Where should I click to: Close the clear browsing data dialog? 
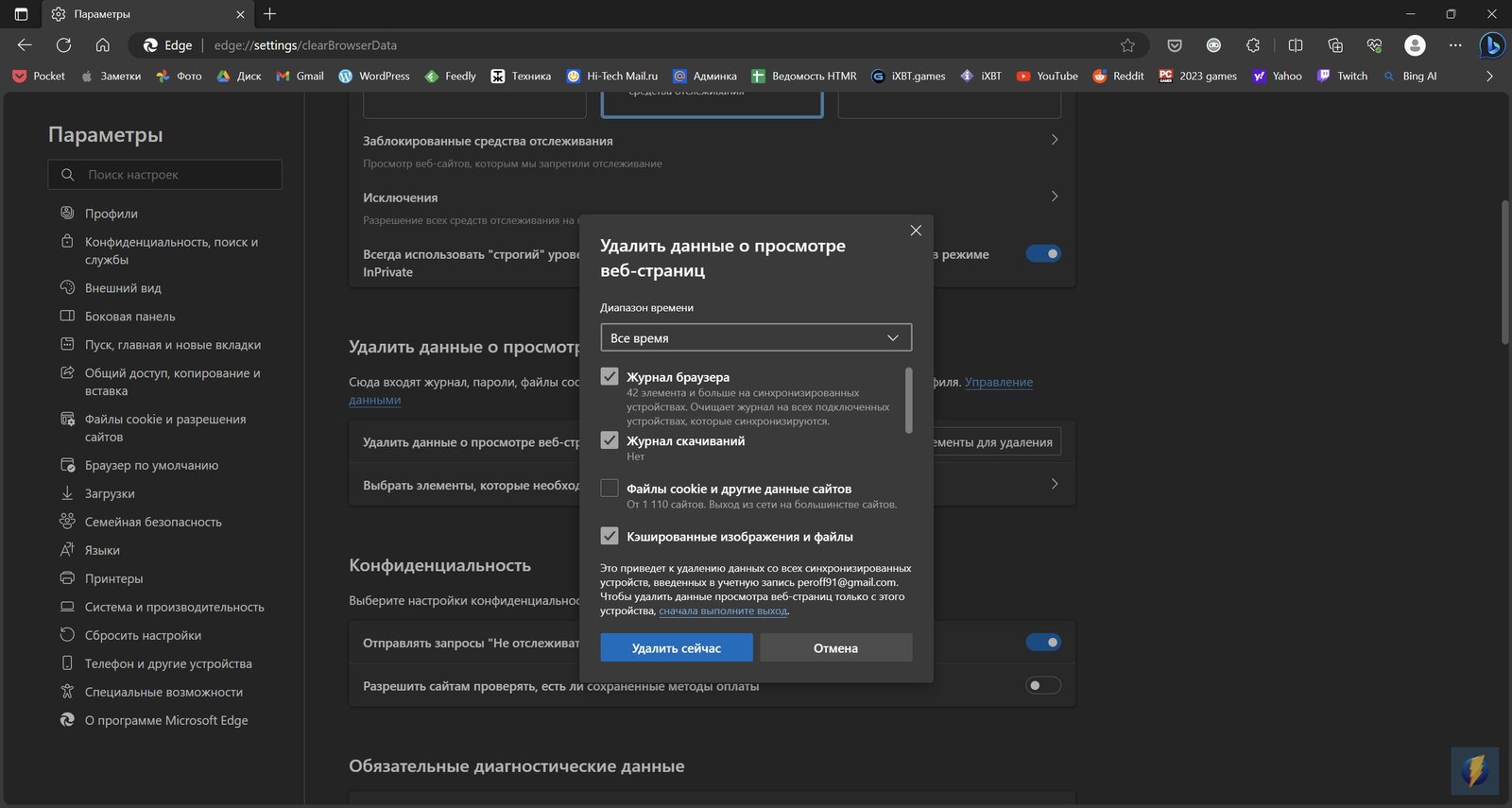[916, 231]
